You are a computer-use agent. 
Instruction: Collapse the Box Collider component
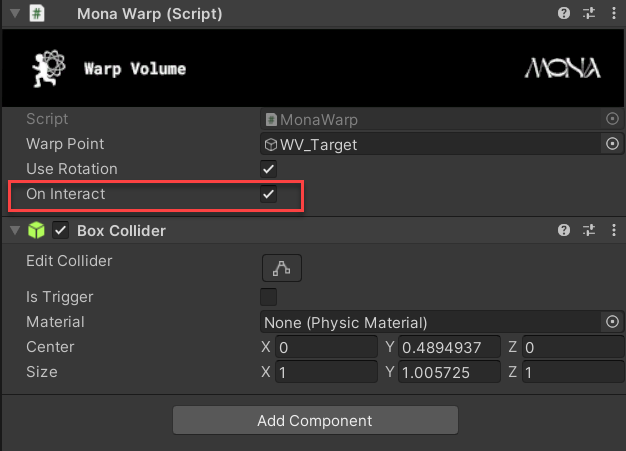pyautogui.click(x=14, y=231)
